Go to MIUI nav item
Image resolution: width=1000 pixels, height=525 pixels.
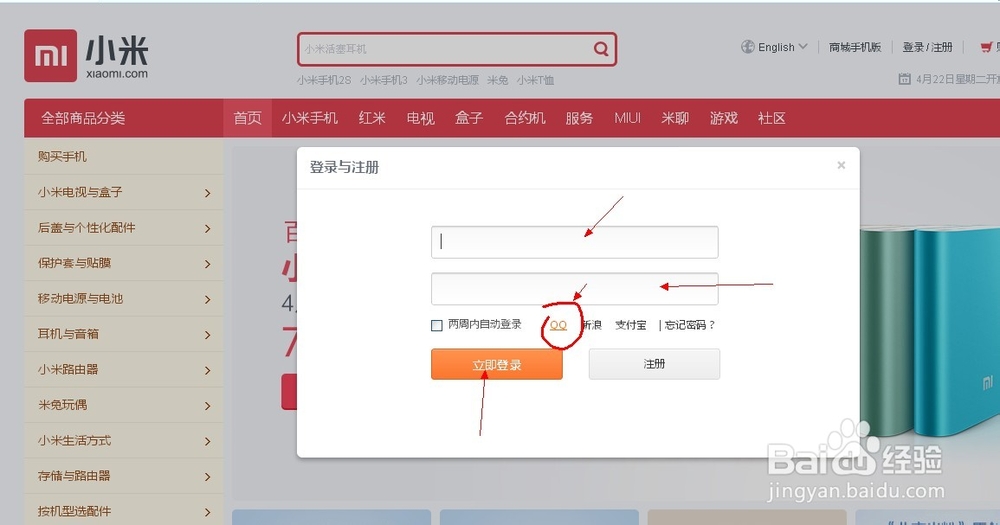point(627,118)
